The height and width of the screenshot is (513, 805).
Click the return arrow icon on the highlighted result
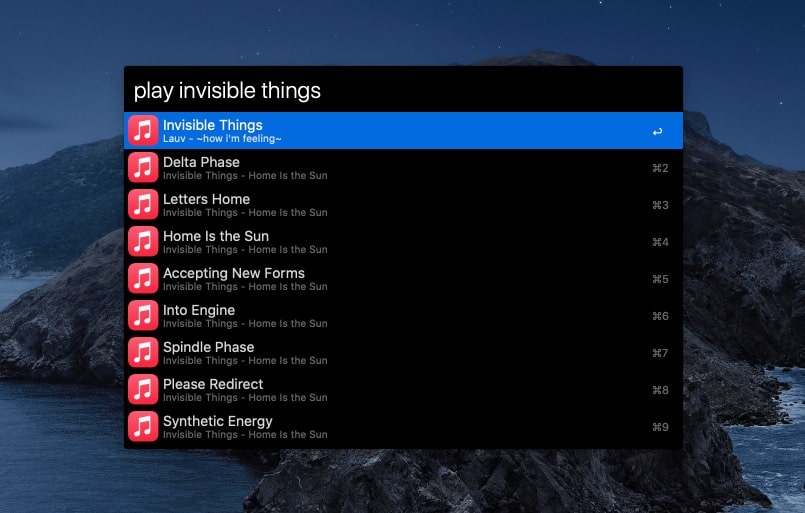(657, 132)
